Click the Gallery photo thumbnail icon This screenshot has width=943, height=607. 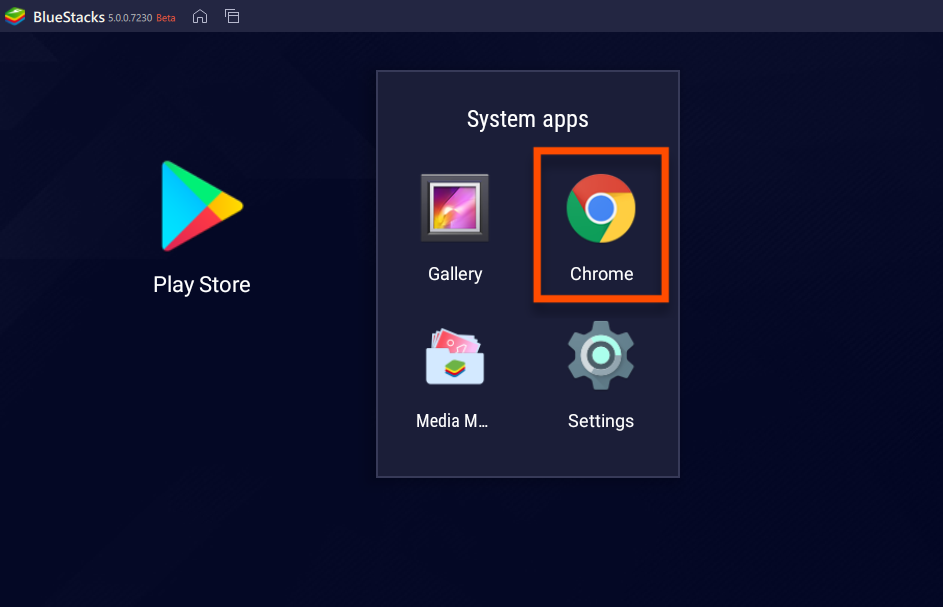click(455, 207)
